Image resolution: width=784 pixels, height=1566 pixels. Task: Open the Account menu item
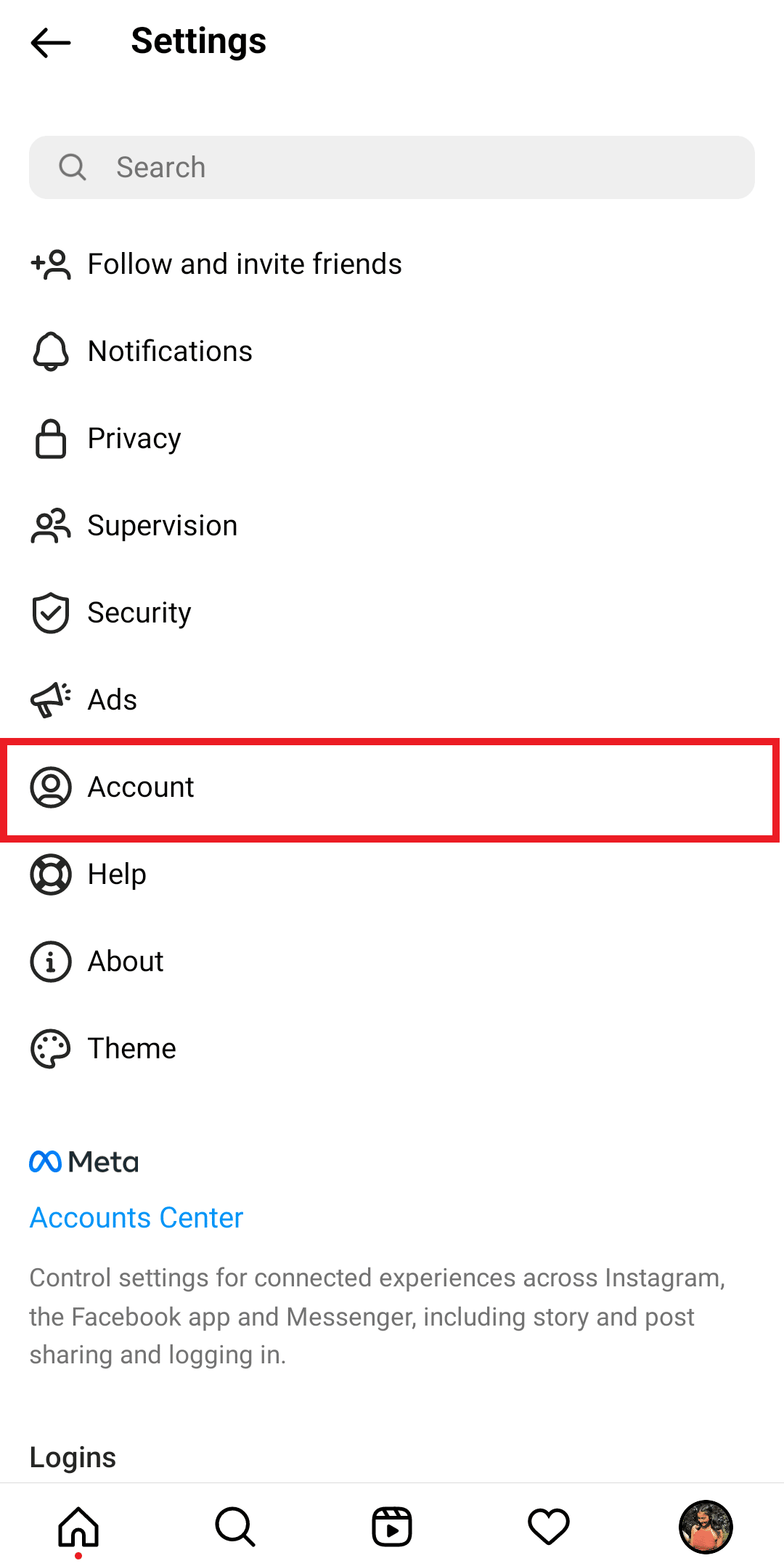coord(141,787)
